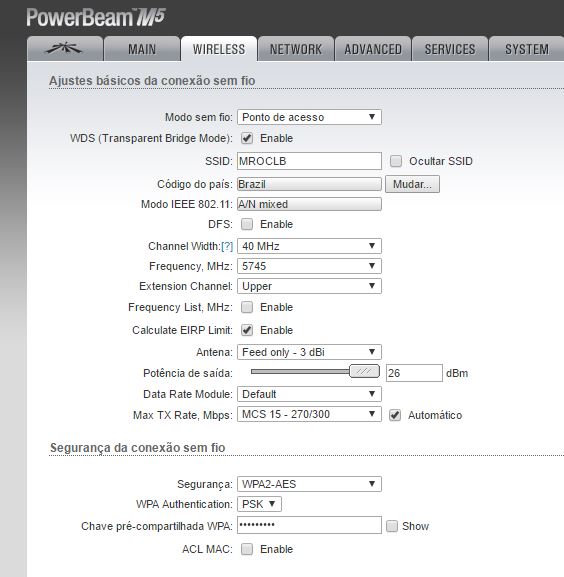Check the Ocultar SSID checkbox
Image resolution: width=564 pixels, height=577 pixels.
[396, 161]
